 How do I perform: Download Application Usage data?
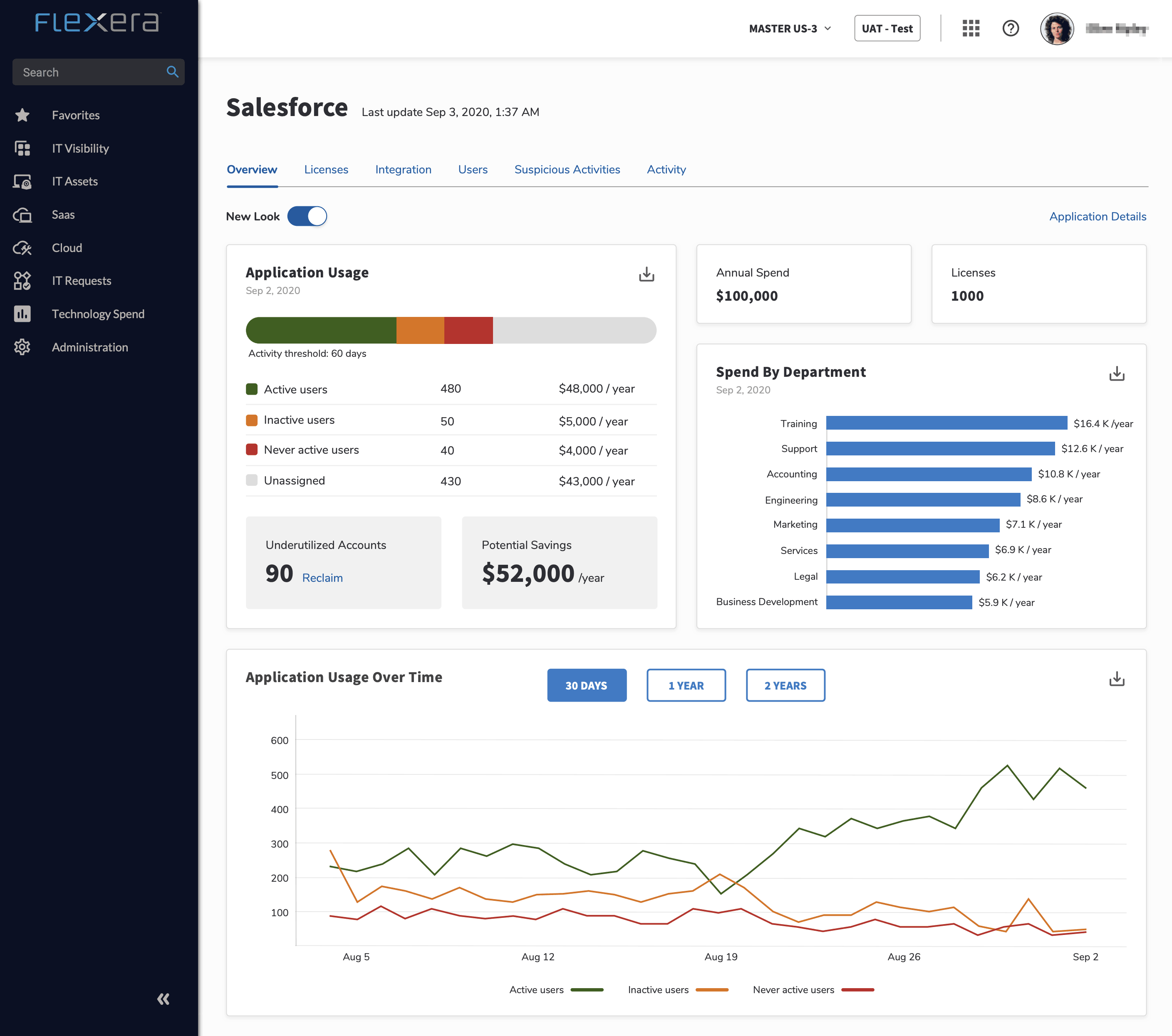[647, 274]
